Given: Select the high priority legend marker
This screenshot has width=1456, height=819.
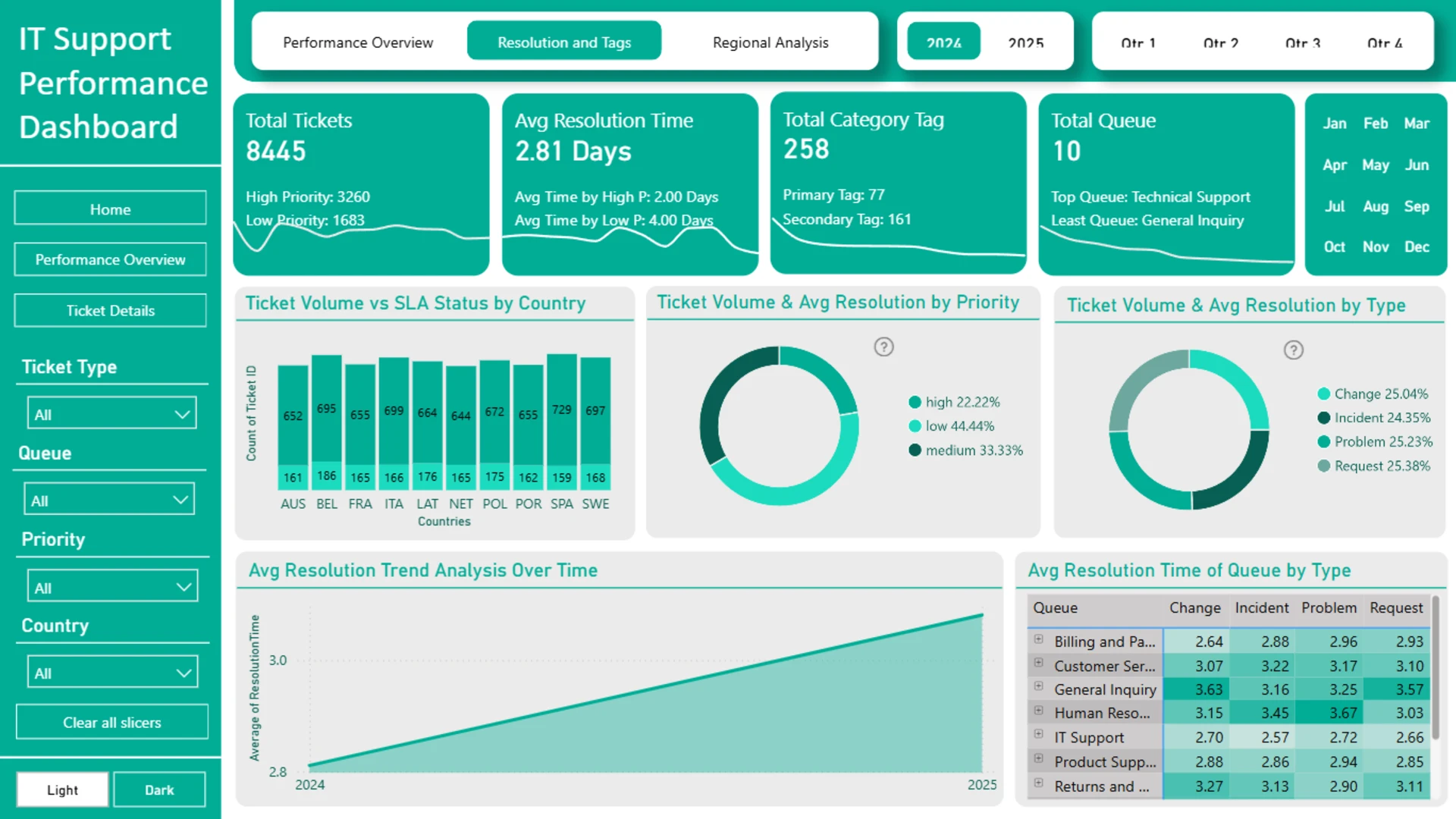Looking at the screenshot, I should coord(915,402).
